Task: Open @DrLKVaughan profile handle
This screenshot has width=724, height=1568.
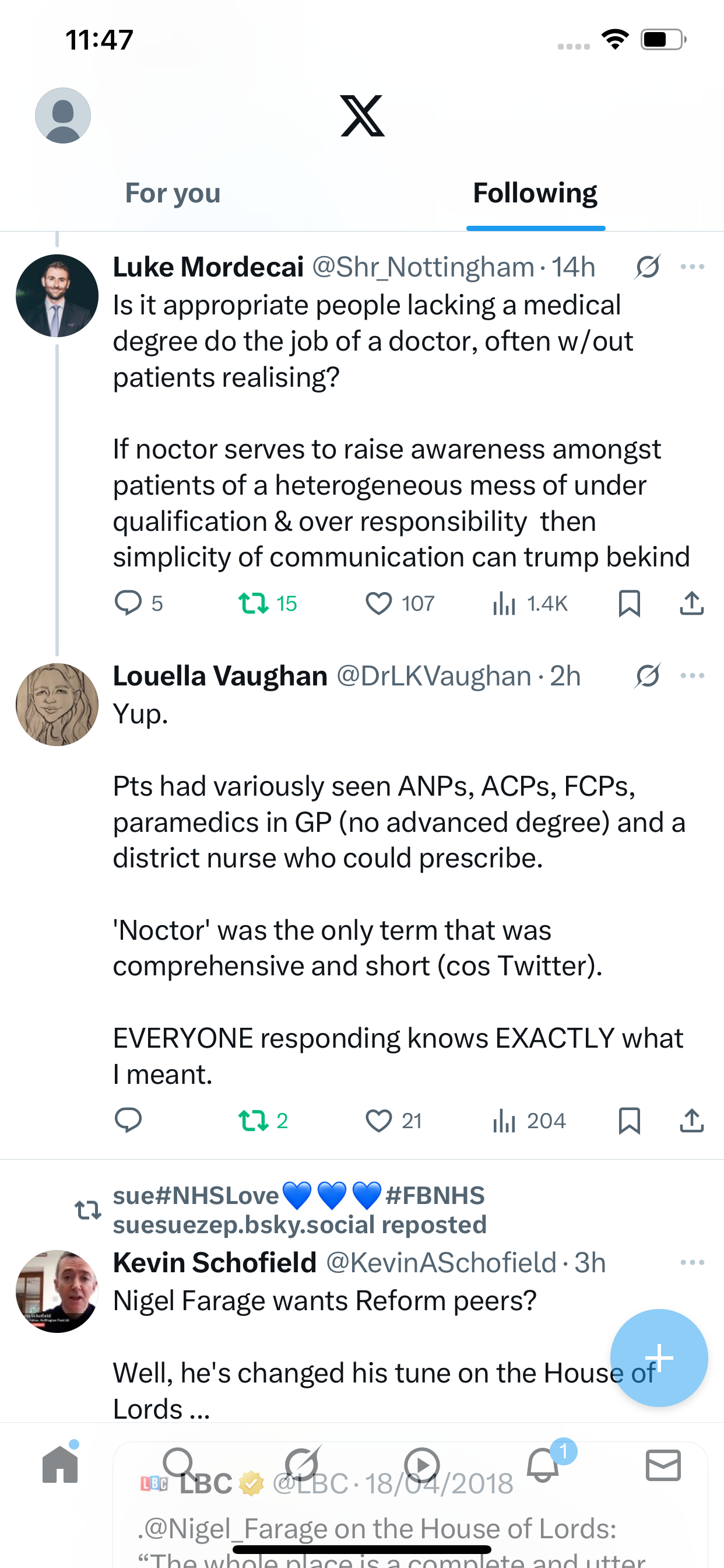Action: pyautogui.click(x=433, y=676)
